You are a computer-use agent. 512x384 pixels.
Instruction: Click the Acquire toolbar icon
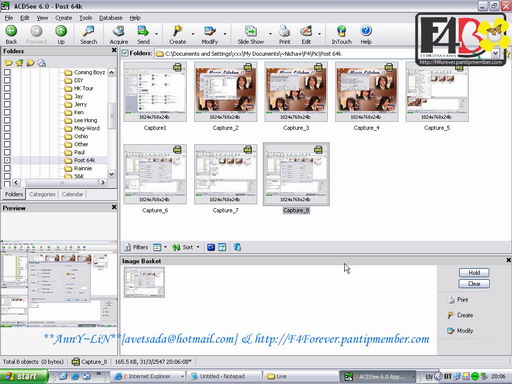[x=119, y=31]
